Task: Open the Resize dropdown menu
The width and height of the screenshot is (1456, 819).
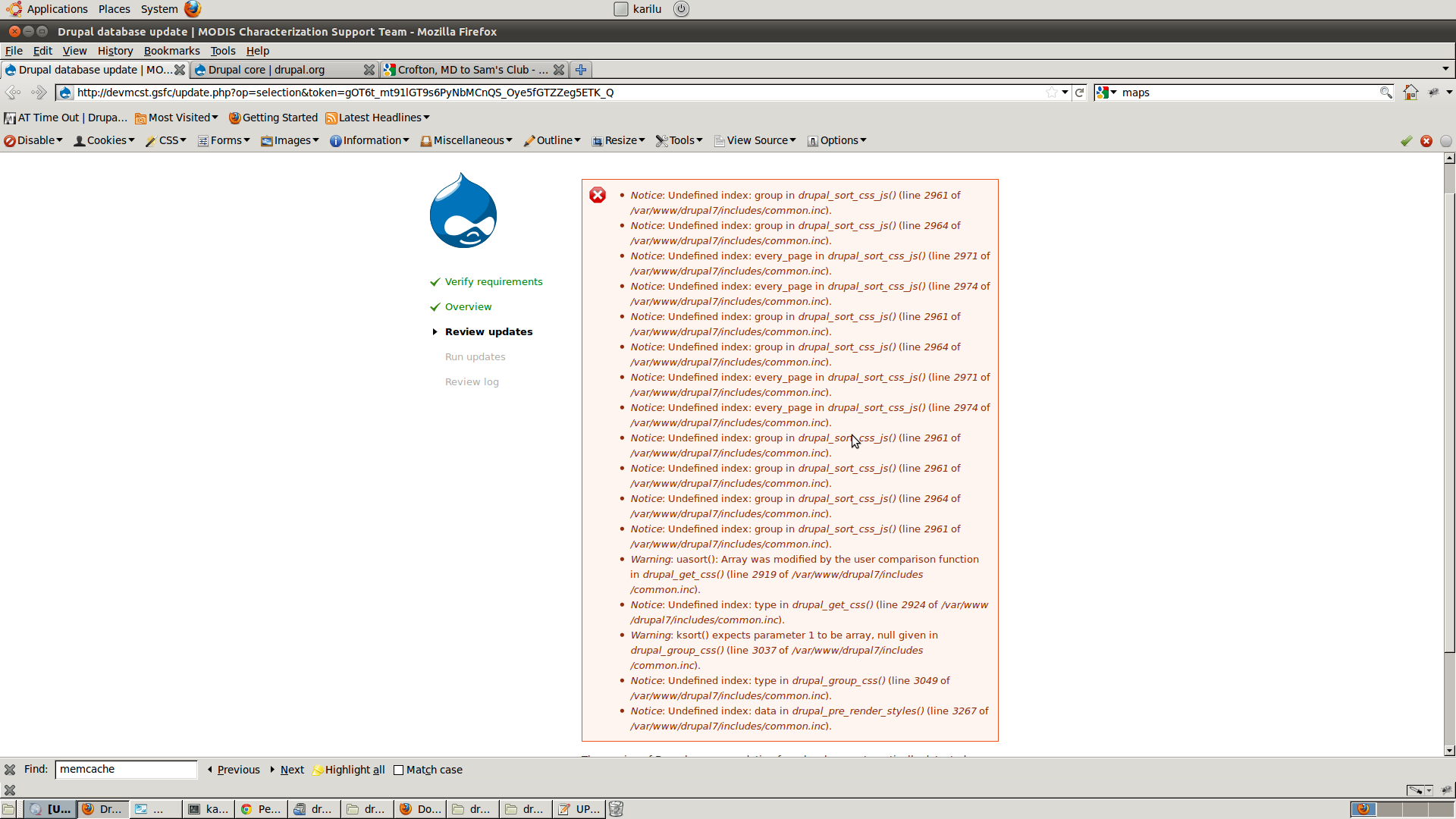Action: click(x=618, y=140)
